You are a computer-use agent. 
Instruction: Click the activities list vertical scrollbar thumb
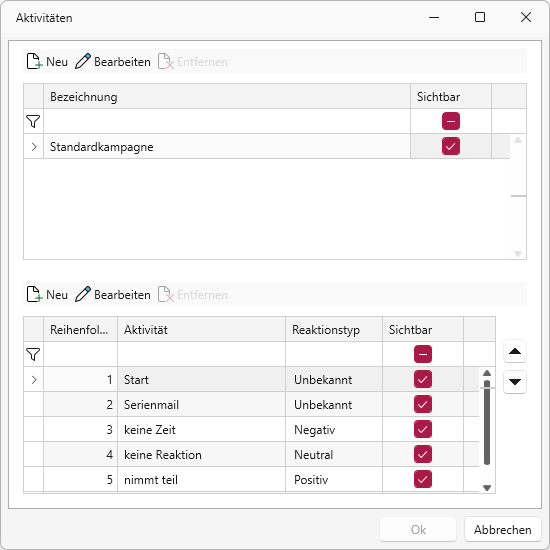click(487, 422)
